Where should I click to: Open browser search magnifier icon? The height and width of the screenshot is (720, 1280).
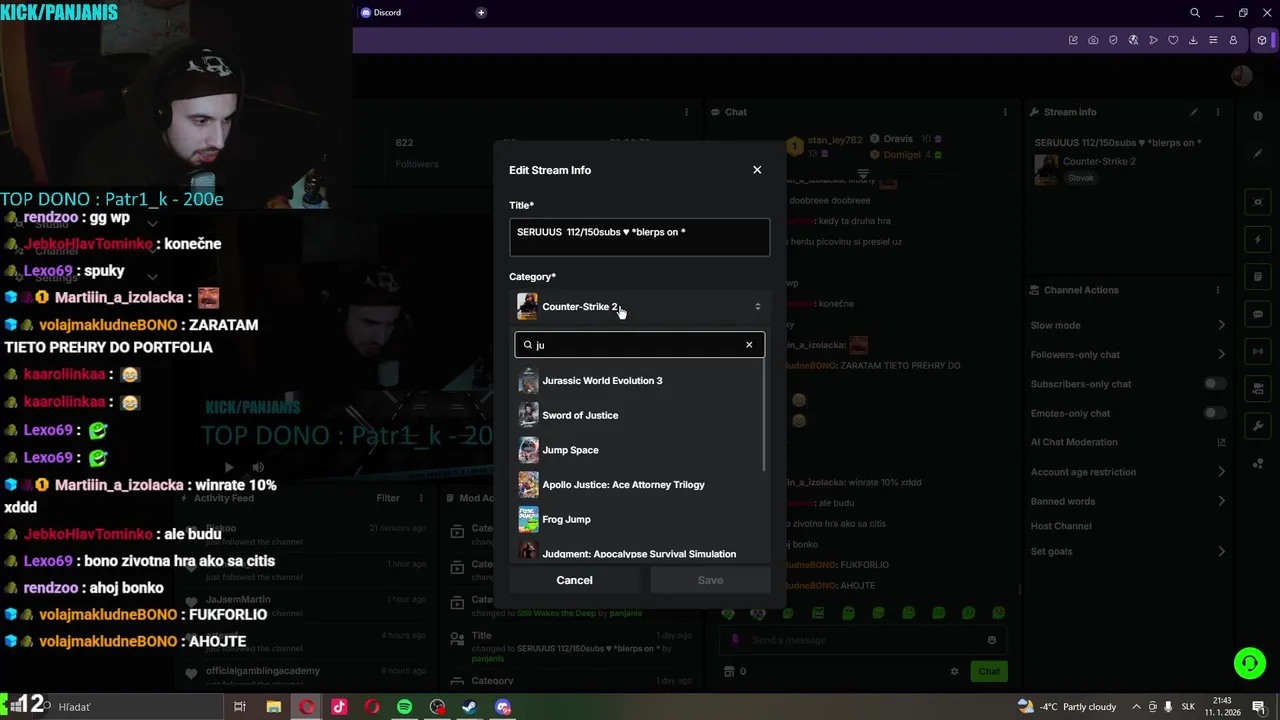point(1195,13)
